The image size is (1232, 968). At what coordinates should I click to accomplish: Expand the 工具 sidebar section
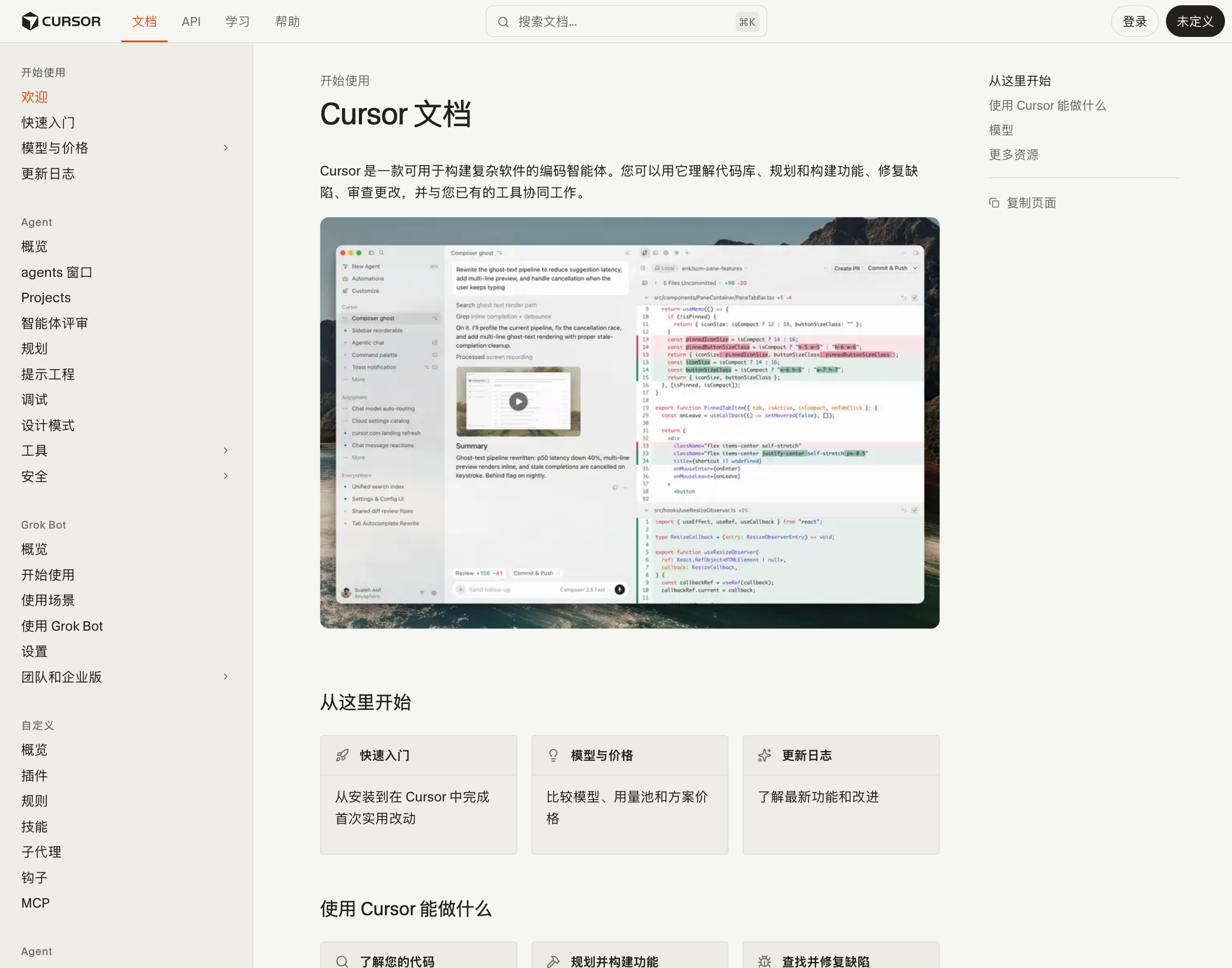tap(226, 450)
